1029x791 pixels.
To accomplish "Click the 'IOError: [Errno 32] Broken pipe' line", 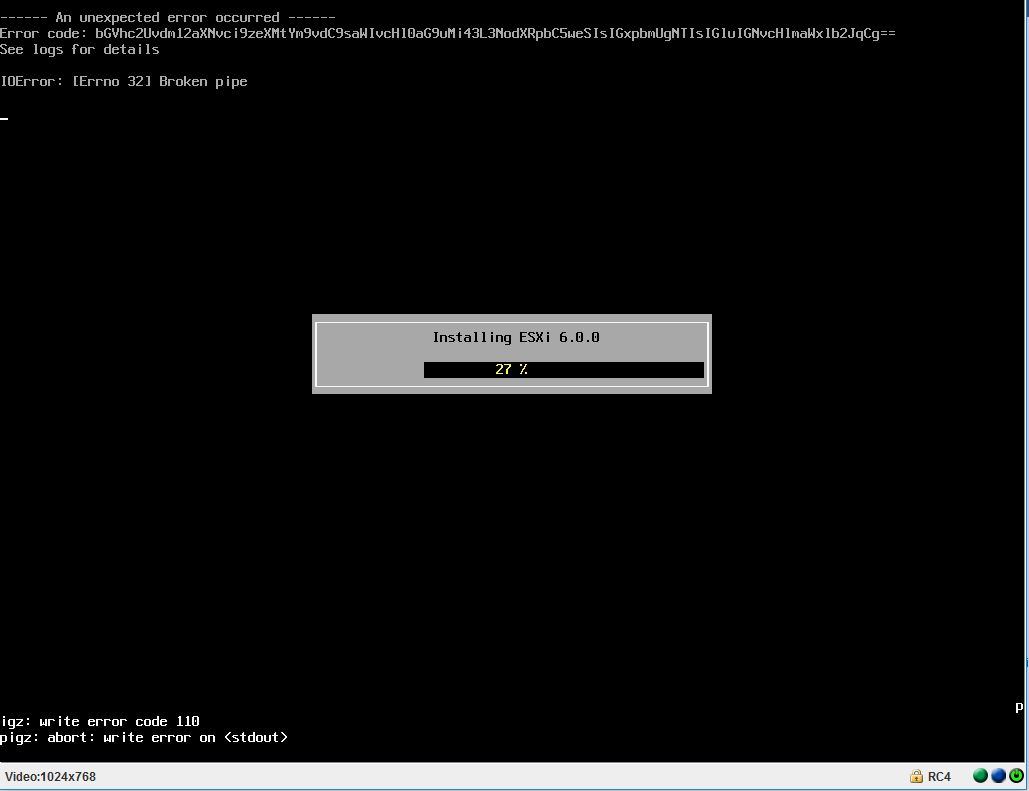I will pos(124,81).
